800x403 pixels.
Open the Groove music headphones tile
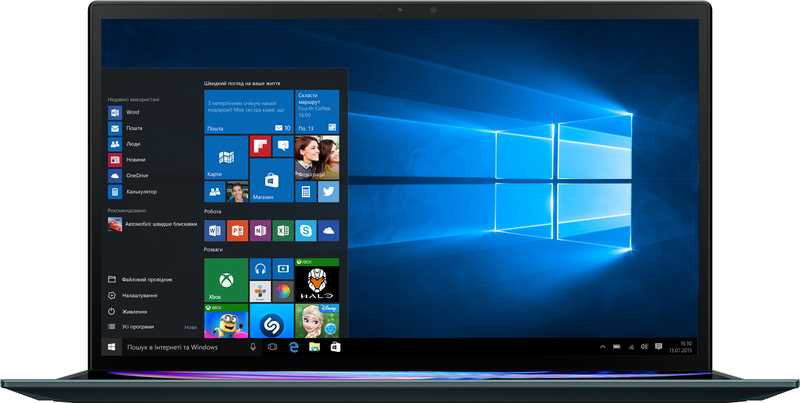pyautogui.click(x=260, y=268)
